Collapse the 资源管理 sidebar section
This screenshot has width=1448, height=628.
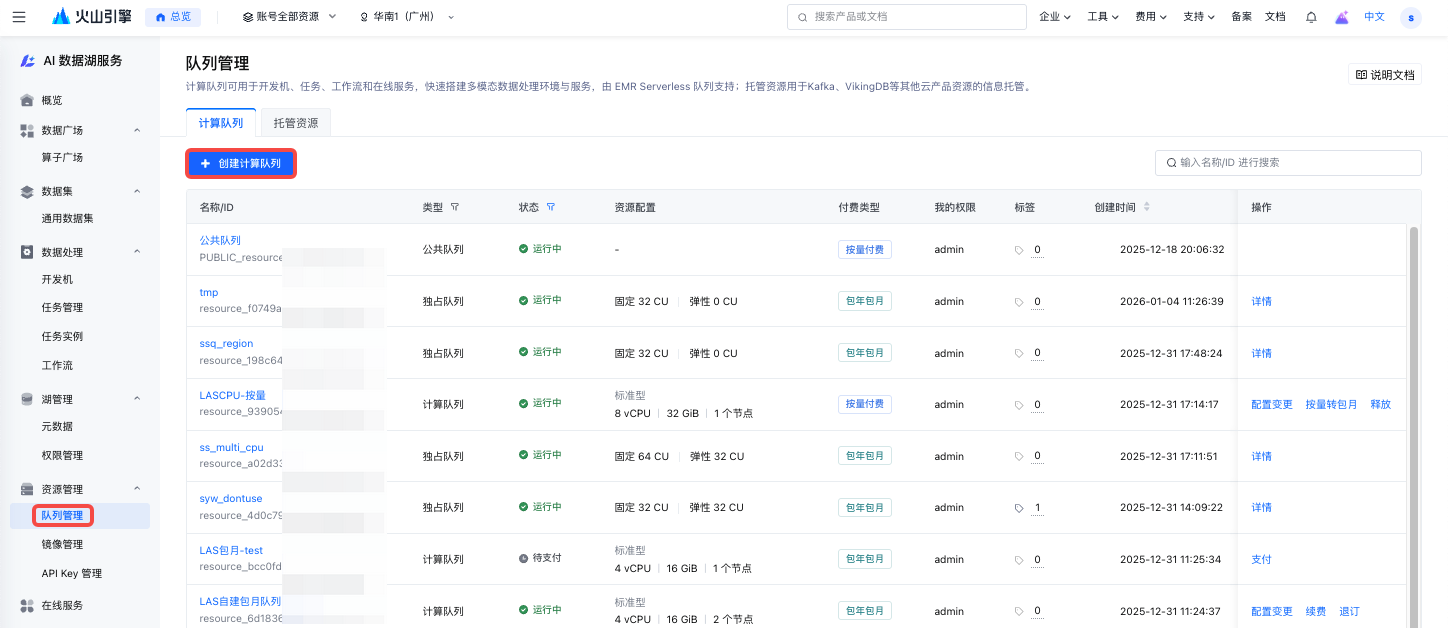(x=137, y=489)
